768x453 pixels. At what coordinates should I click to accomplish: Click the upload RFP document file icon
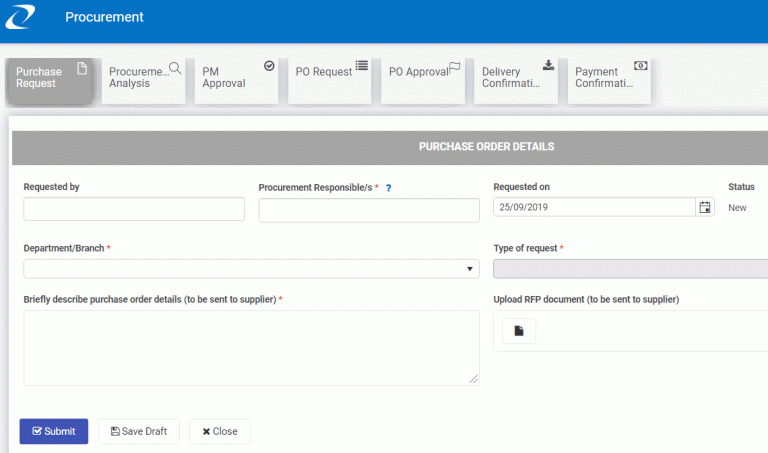(x=519, y=331)
